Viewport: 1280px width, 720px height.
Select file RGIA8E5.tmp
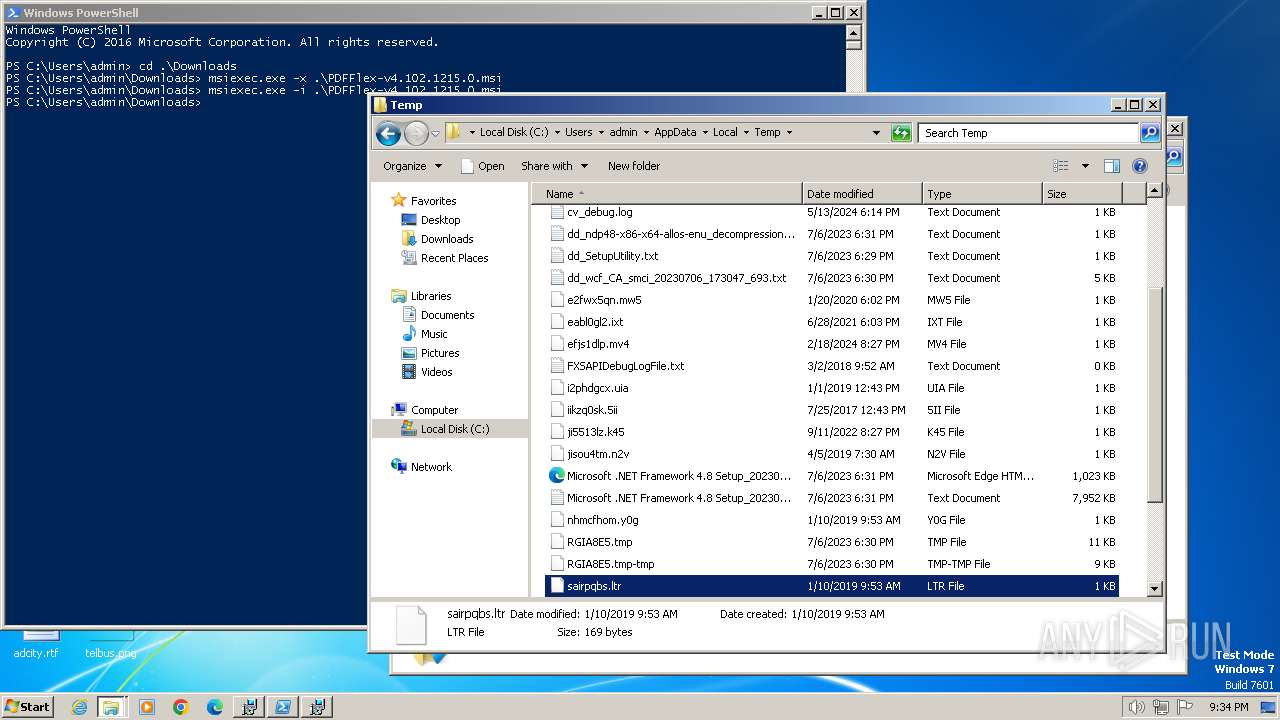(x=599, y=542)
